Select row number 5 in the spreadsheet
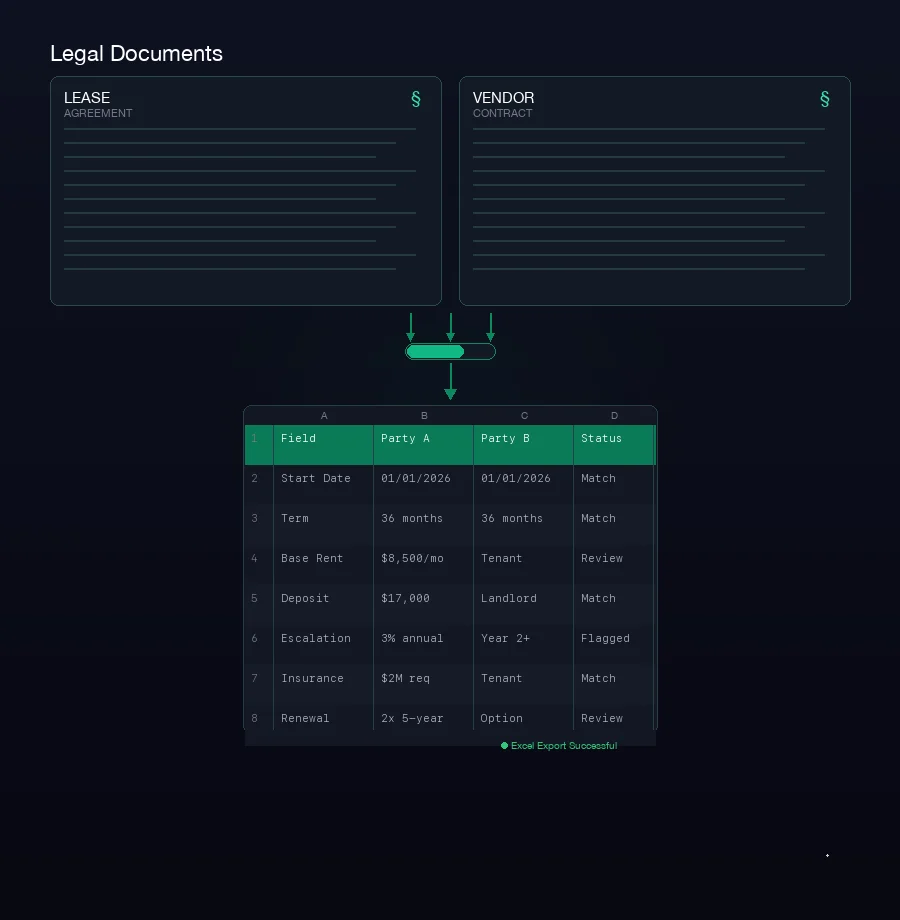Image resolution: width=900 pixels, height=920 pixels. tap(255, 598)
